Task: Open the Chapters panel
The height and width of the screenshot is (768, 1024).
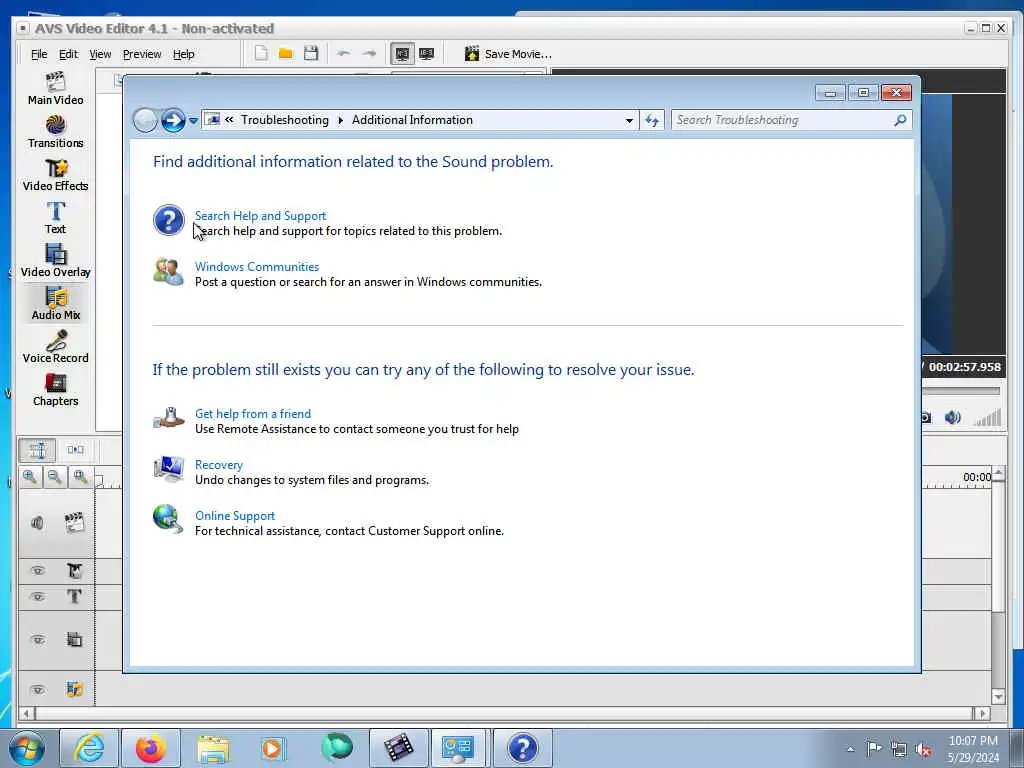Action: [x=56, y=390]
